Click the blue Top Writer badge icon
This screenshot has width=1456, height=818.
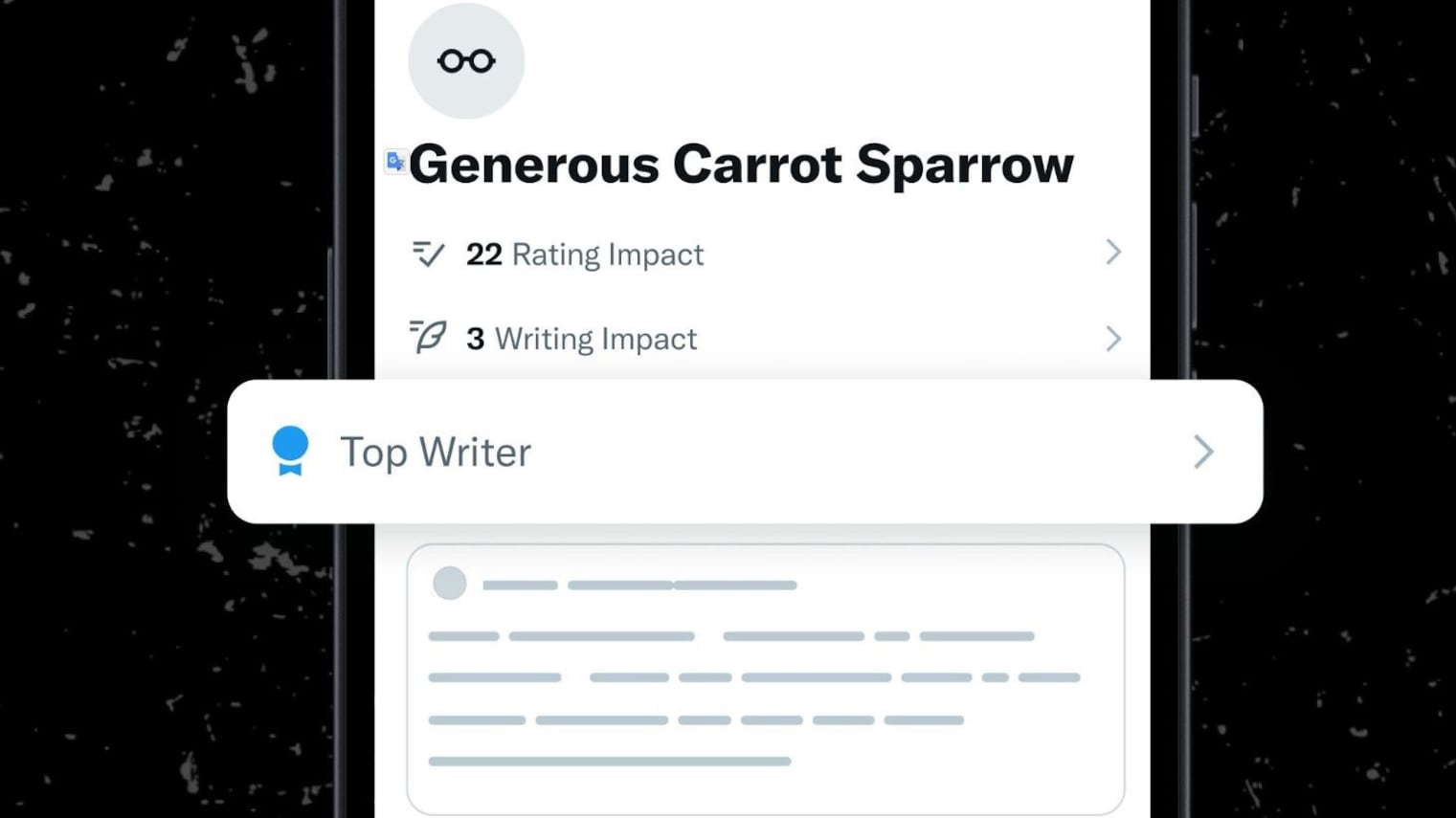[x=290, y=451]
